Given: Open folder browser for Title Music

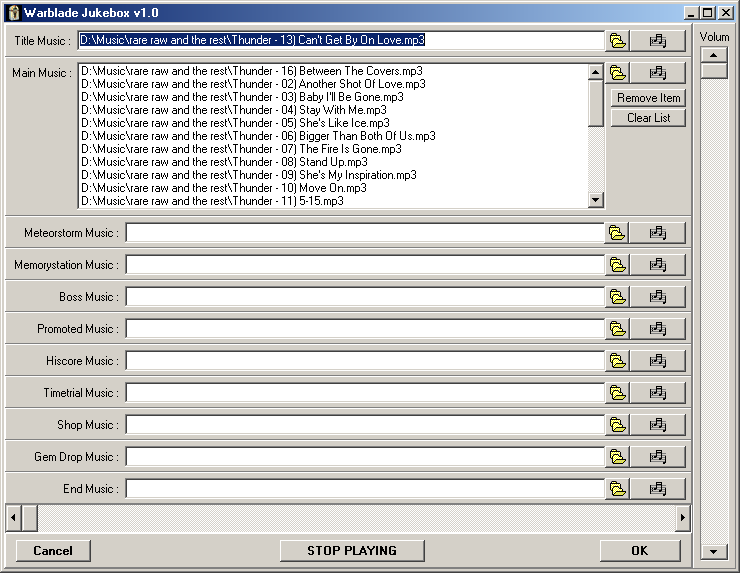Looking at the screenshot, I should point(618,41).
